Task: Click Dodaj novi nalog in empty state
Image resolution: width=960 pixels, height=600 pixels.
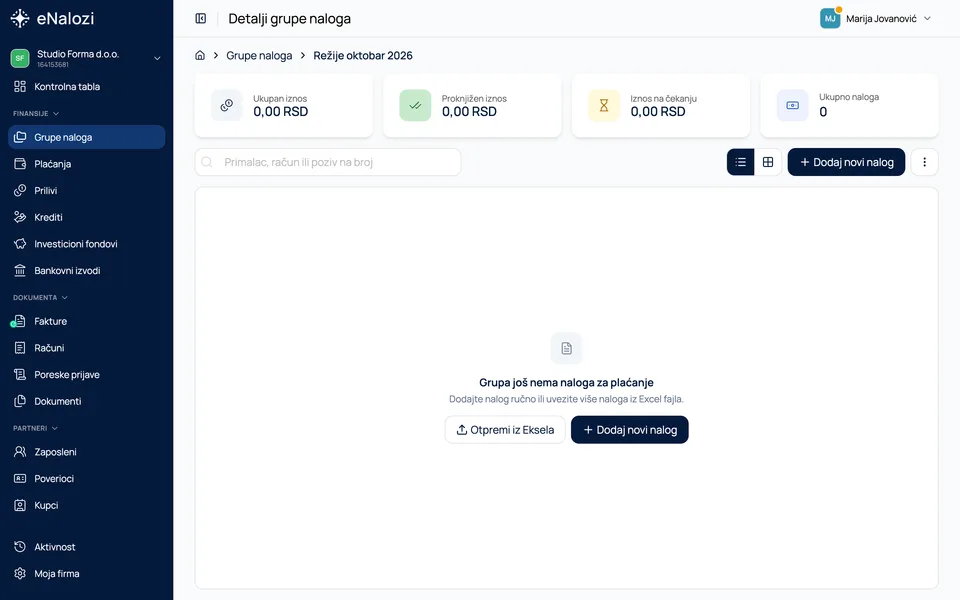Action: (629, 430)
